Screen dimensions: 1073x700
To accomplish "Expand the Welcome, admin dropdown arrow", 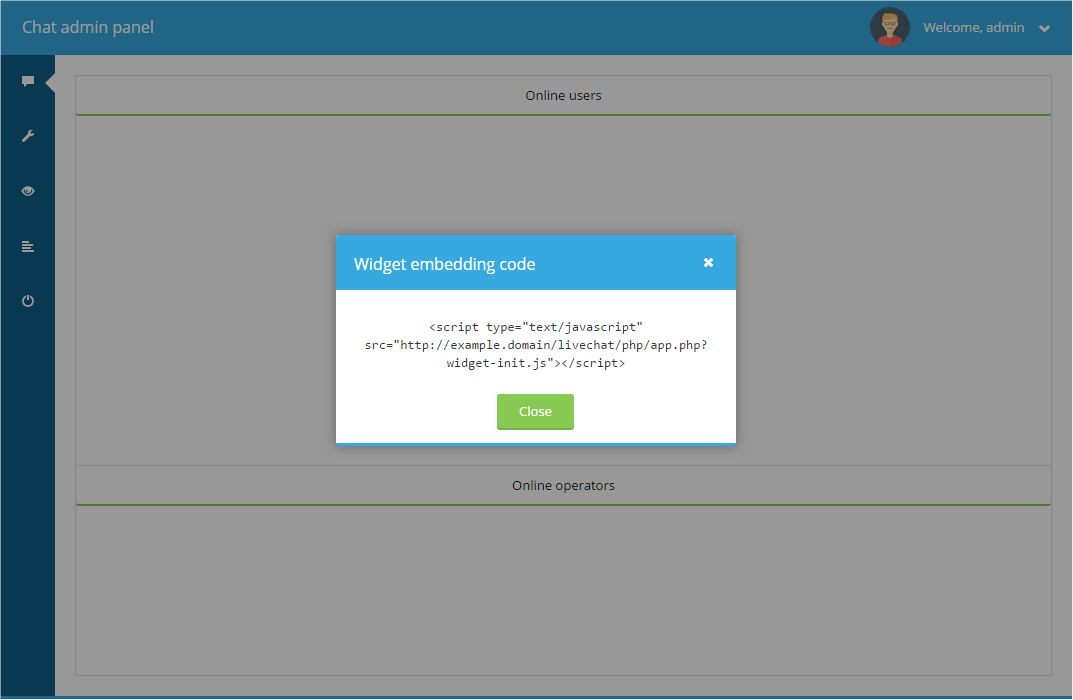I will pyautogui.click(x=1044, y=29).
